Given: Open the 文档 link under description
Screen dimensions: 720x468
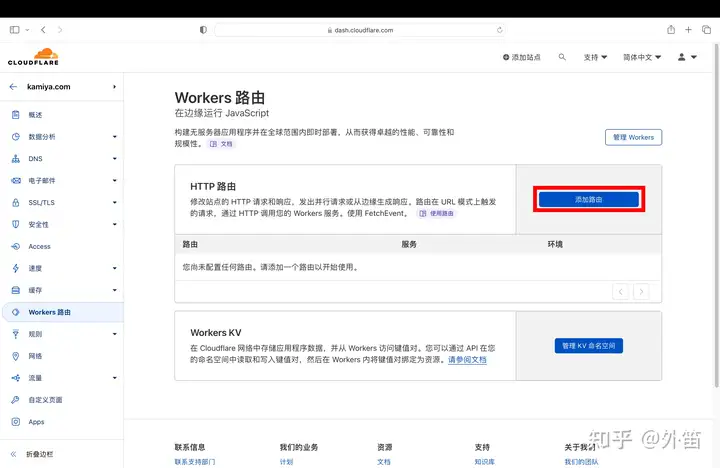Looking at the screenshot, I should tap(221, 144).
